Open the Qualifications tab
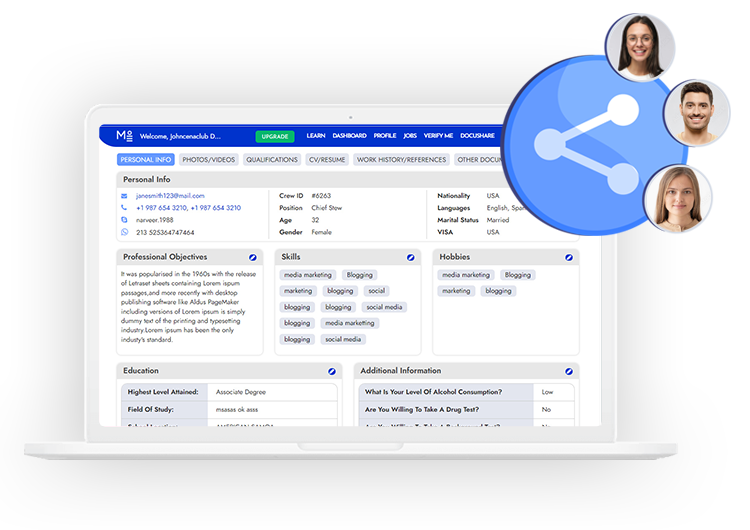The image size is (750, 530). point(272,160)
